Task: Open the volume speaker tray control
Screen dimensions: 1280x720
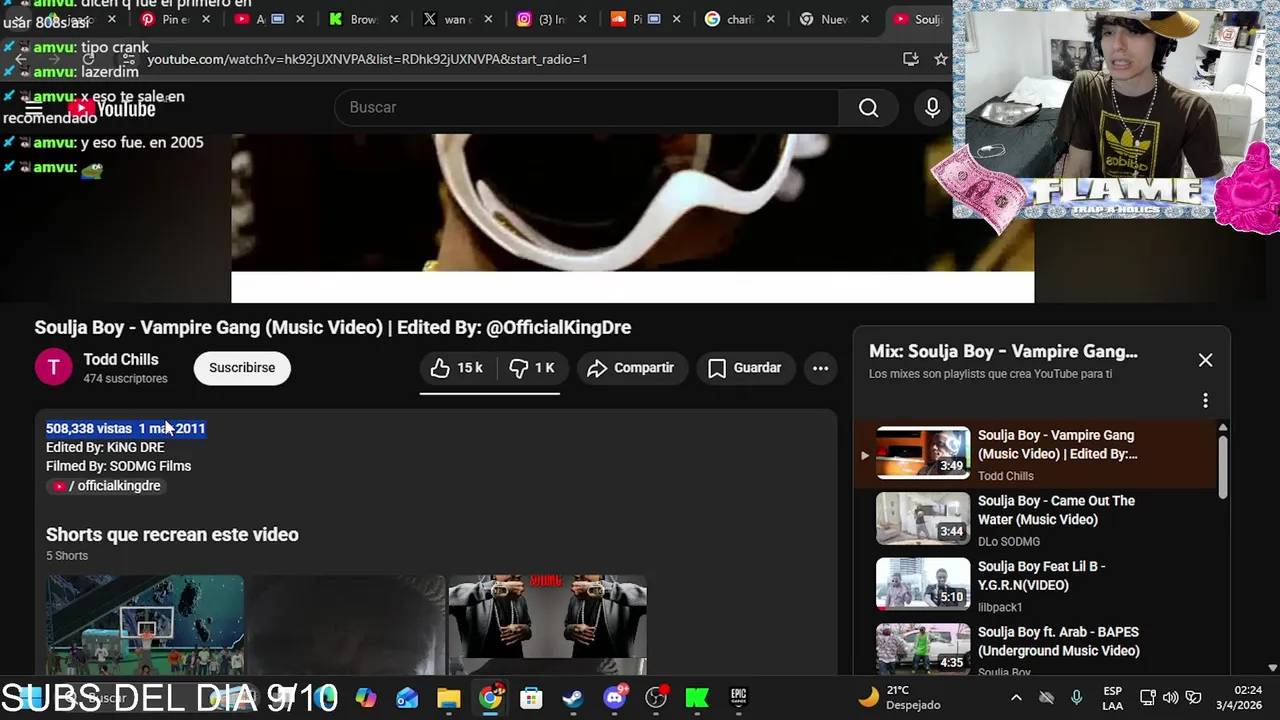Action: (x=1170, y=697)
